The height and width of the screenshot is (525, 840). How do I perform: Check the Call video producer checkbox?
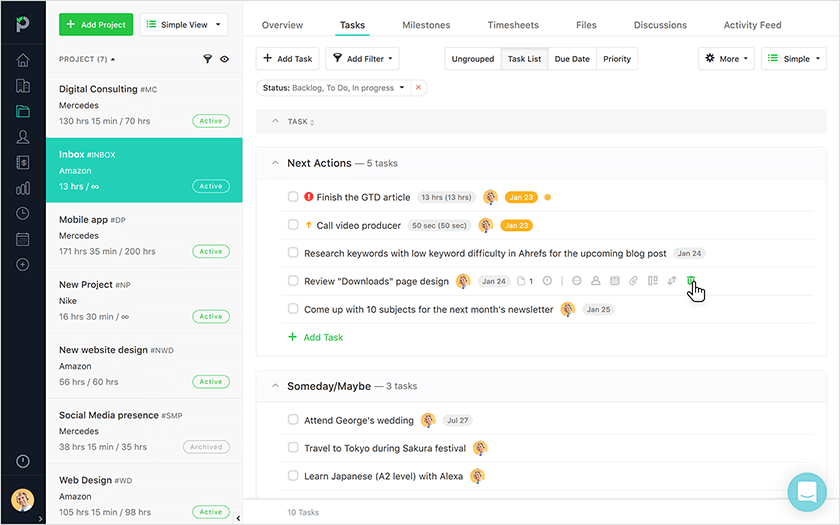pos(293,224)
